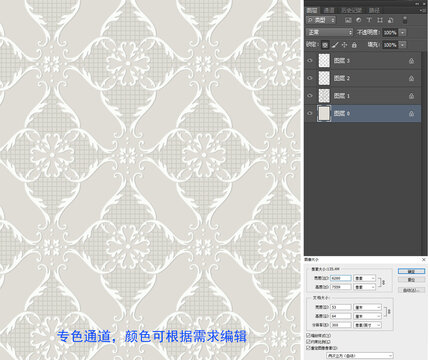Click the pixel width input field
This screenshot has width=430, height=360.
pos(341,278)
